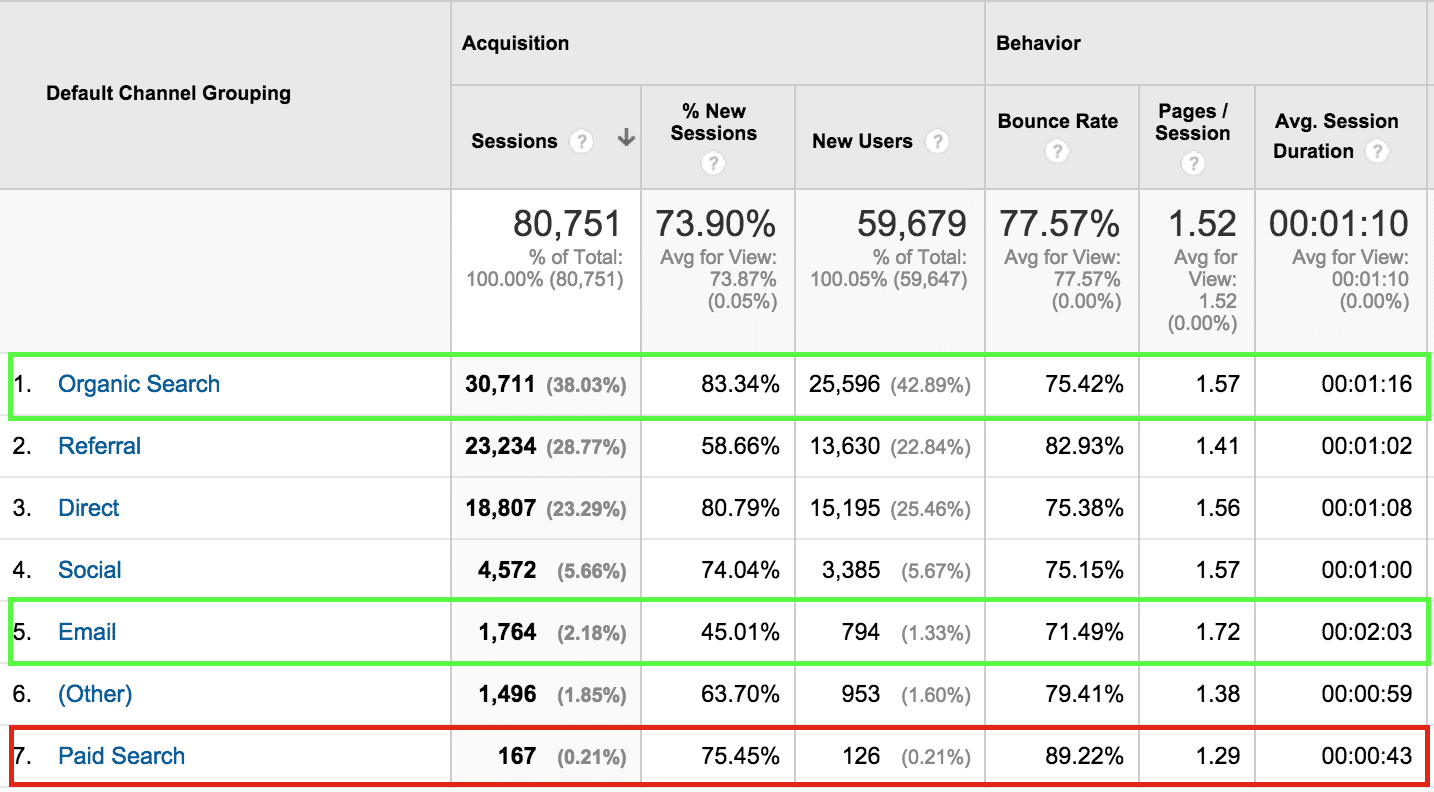Click the Bounce Rate question mark icon
1434x792 pixels.
[x=1058, y=152]
